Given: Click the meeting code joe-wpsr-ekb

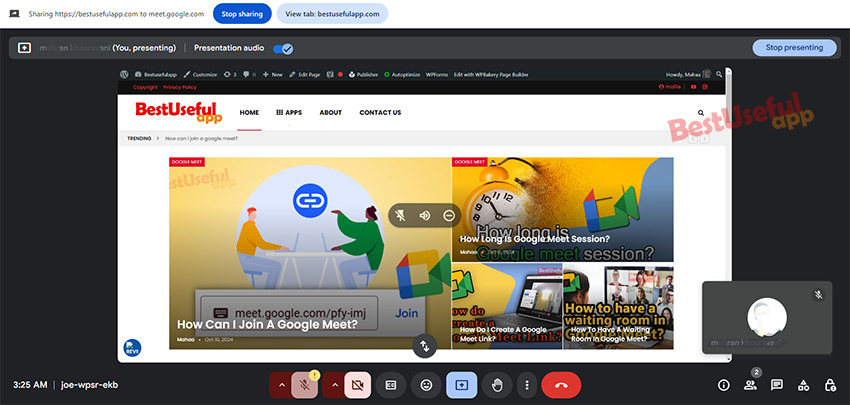Looking at the screenshot, I should click(x=89, y=385).
